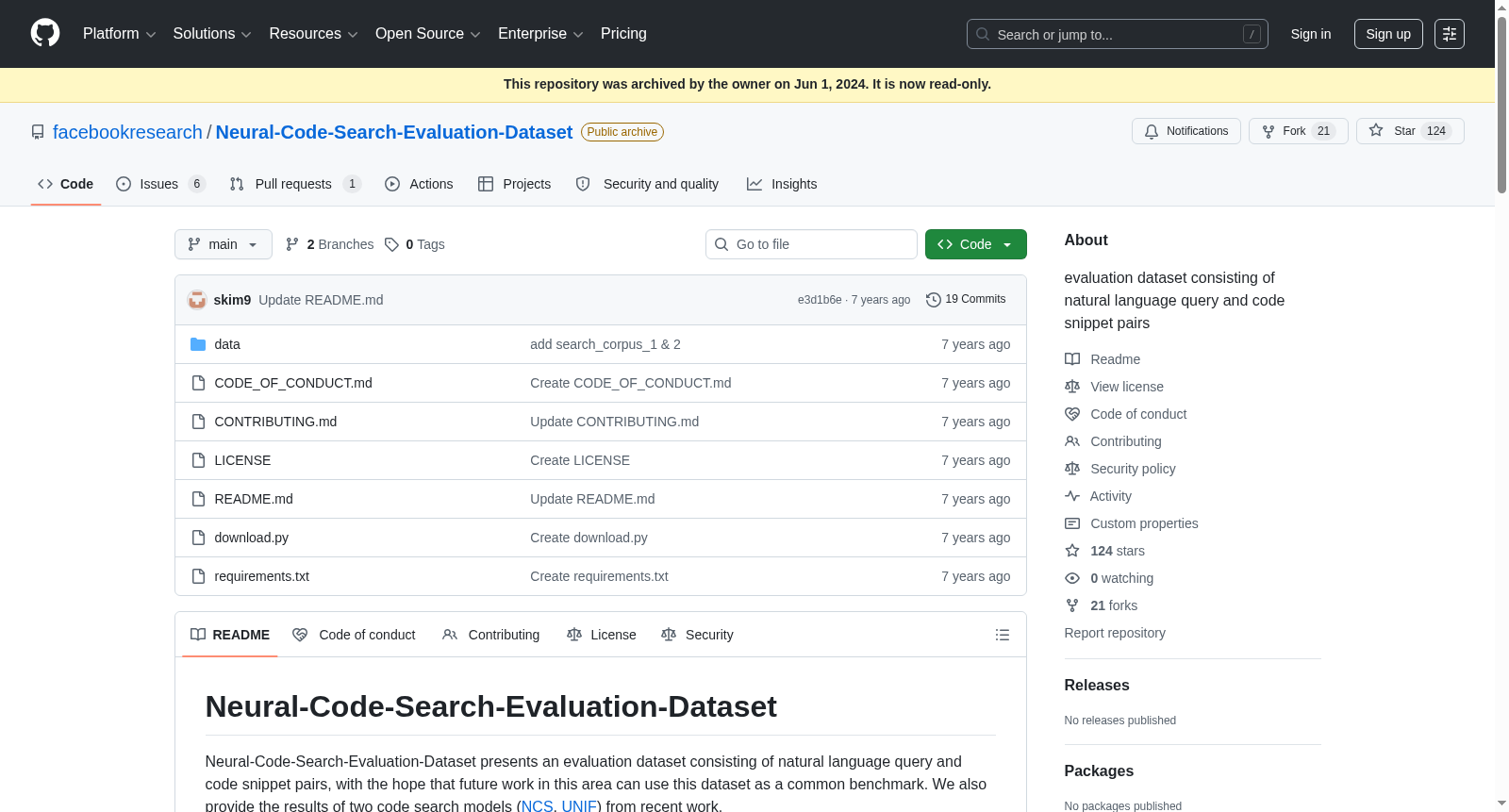The width and height of the screenshot is (1509, 812).
Task: Click Contributing people icon in About sidebar
Action: click(1072, 441)
